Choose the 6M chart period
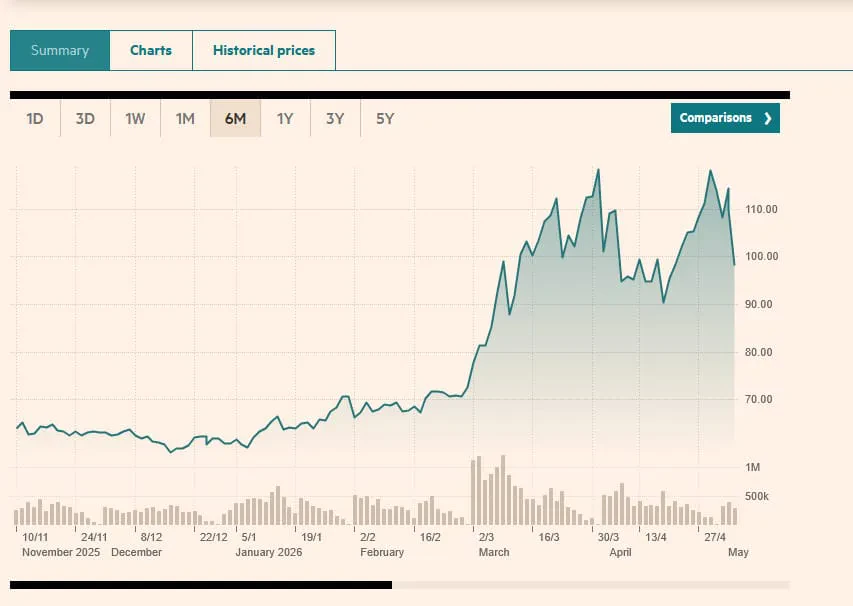 pos(235,118)
